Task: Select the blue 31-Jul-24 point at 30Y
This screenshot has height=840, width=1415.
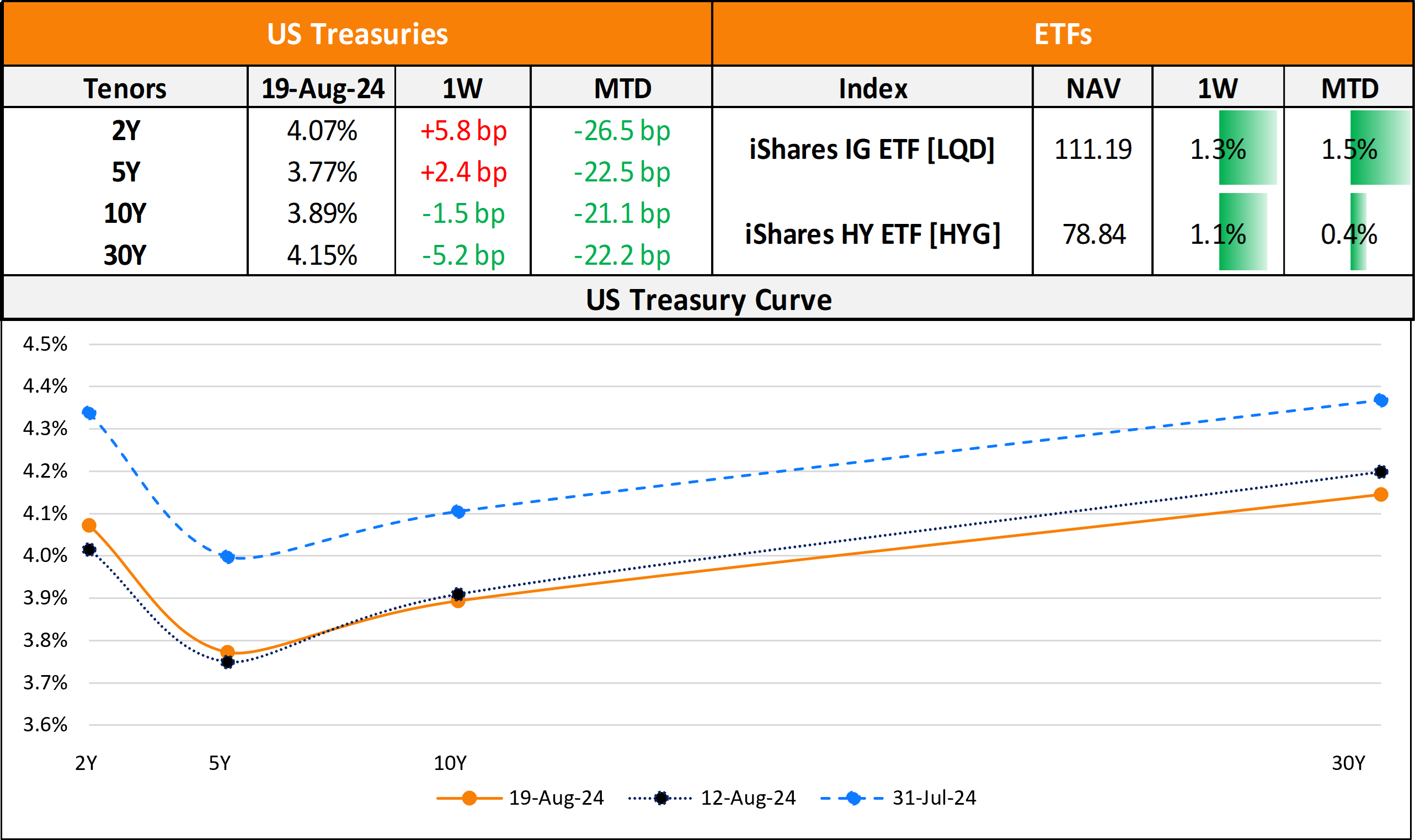Action: pyautogui.click(x=1380, y=400)
